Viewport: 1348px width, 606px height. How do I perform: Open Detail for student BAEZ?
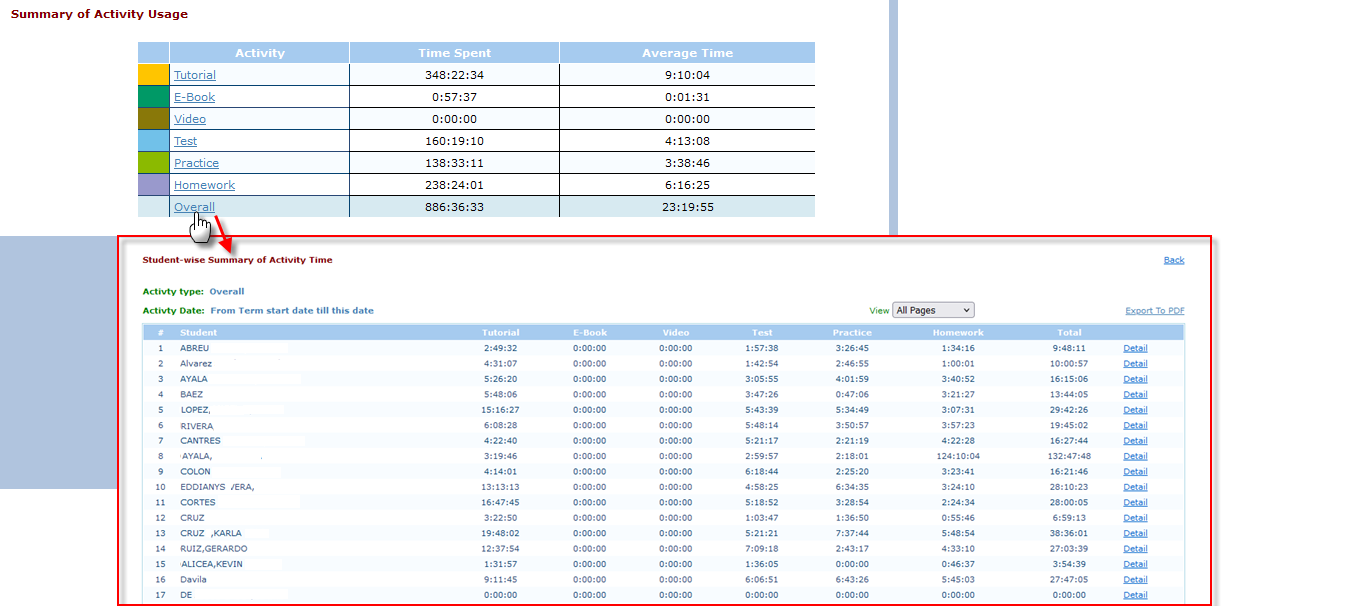1135,394
